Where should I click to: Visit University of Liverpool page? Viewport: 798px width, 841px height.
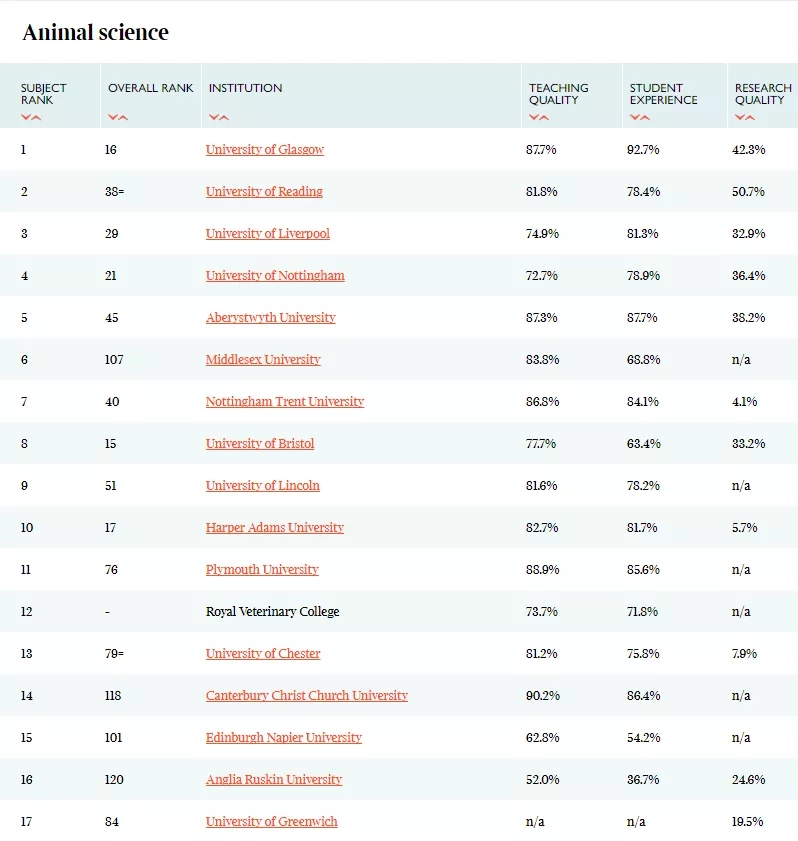268,234
